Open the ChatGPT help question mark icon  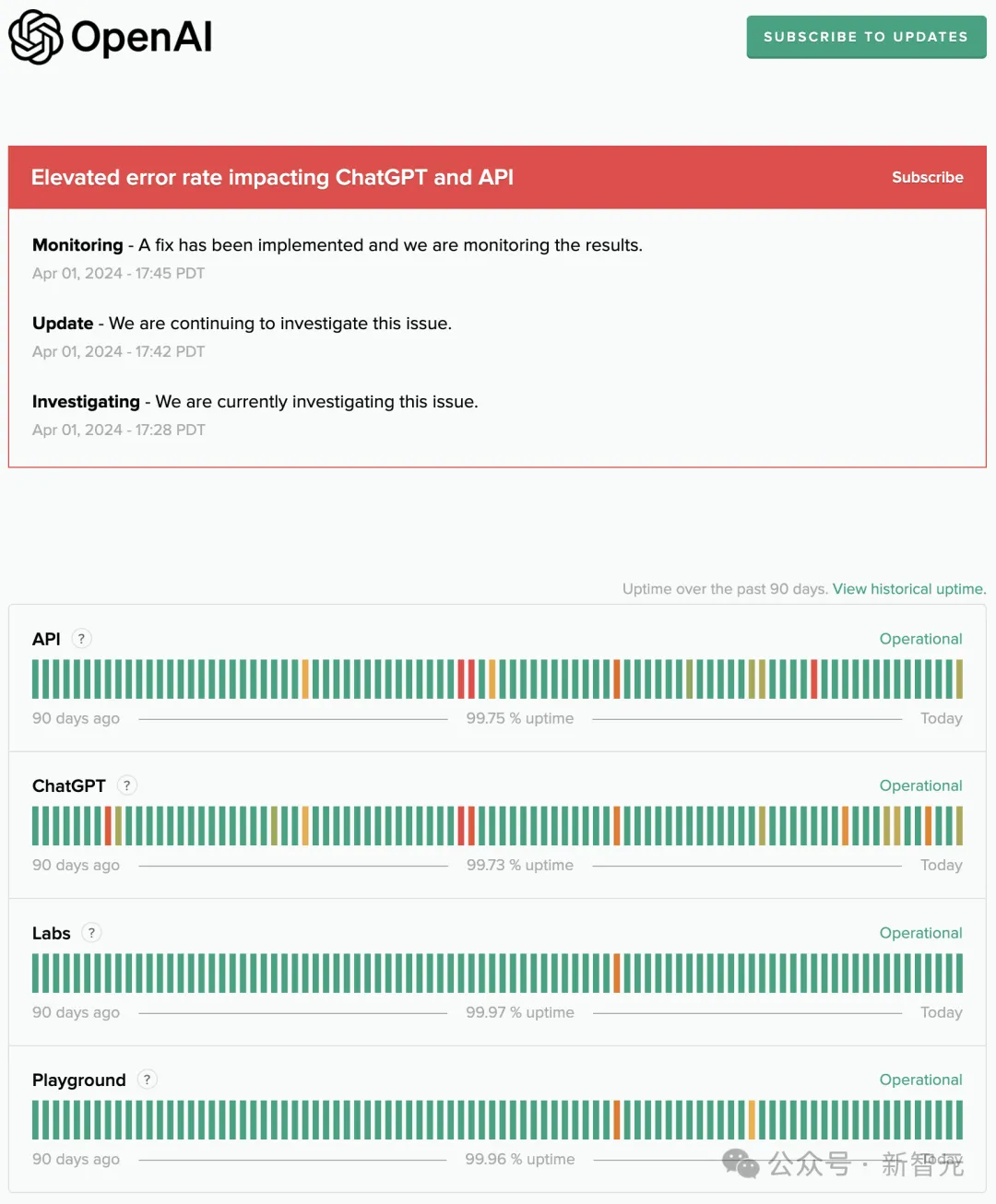127,785
